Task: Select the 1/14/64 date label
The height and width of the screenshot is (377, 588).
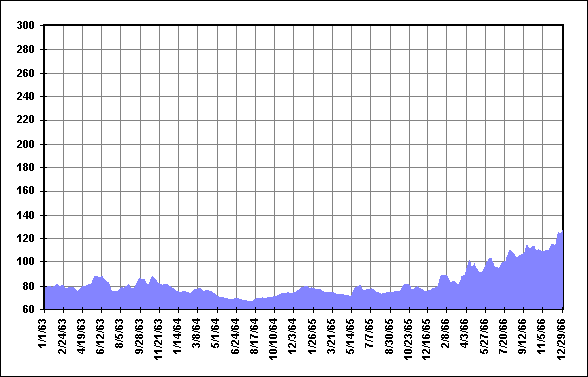Action: (177, 336)
